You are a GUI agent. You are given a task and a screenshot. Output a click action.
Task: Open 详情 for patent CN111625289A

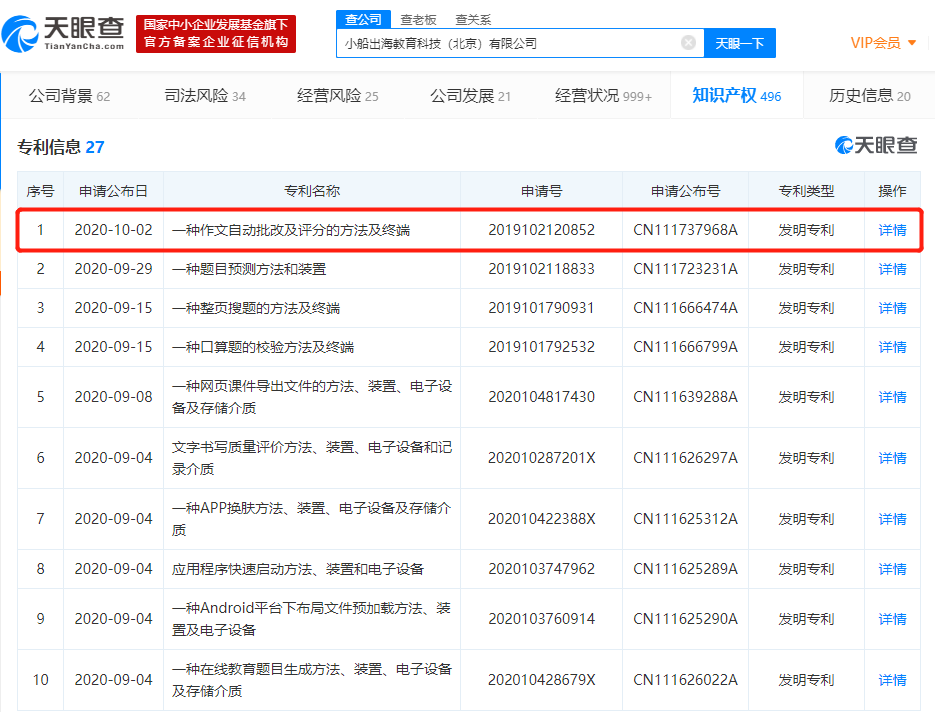coord(892,569)
